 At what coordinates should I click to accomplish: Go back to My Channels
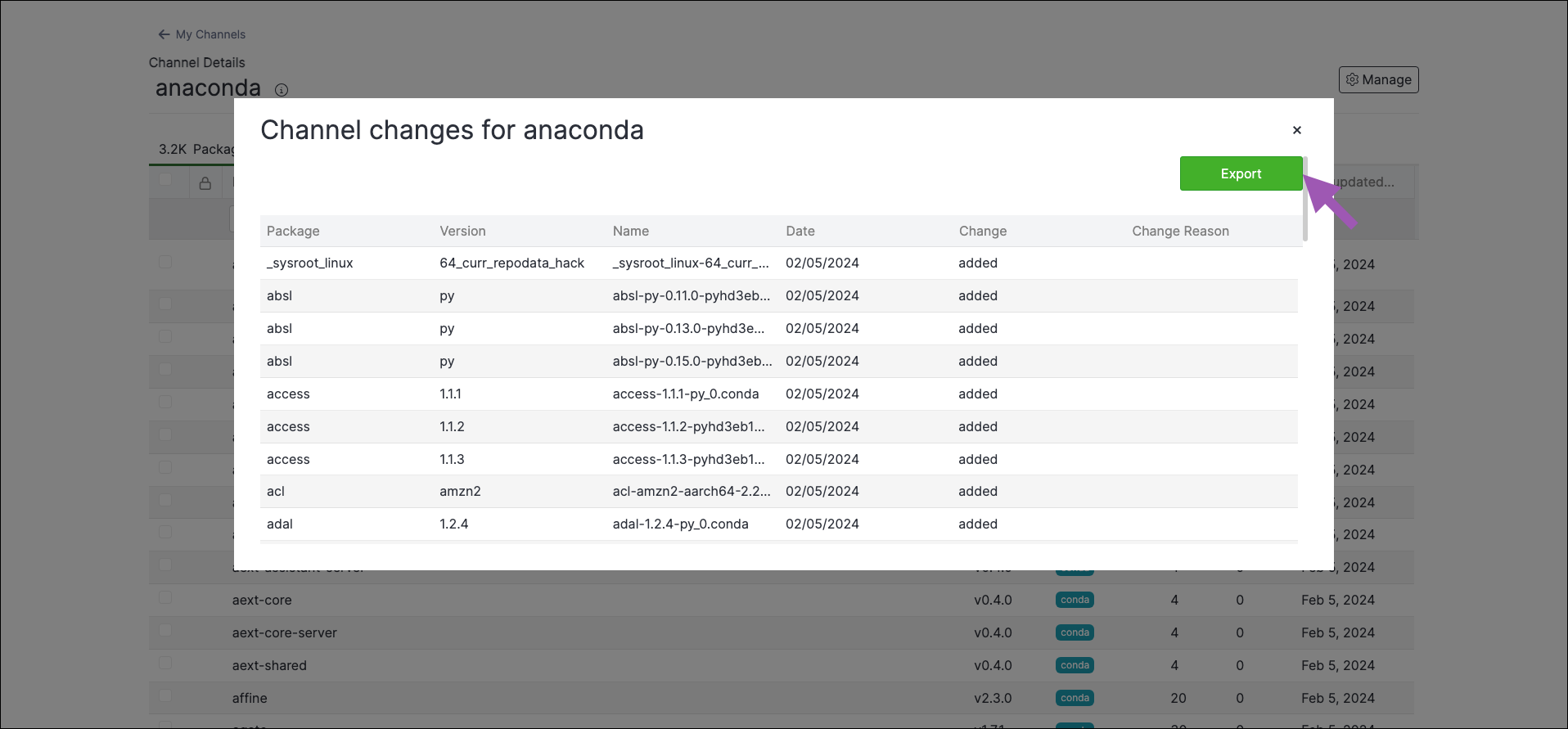pyautogui.click(x=201, y=34)
